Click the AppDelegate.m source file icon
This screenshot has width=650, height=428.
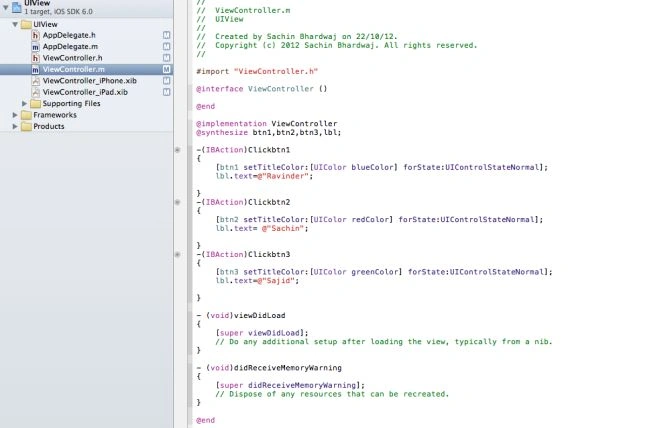(x=36, y=47)
